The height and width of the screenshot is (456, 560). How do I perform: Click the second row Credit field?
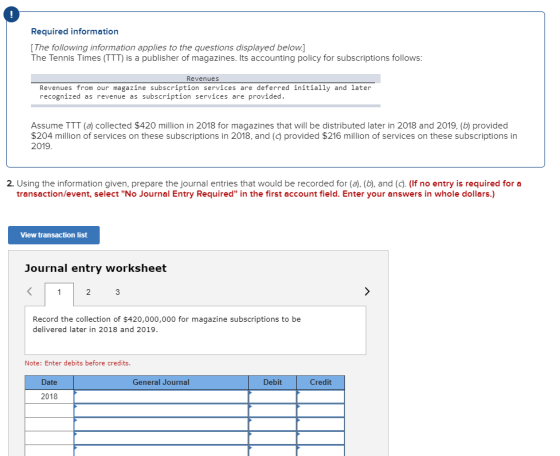pos(321,411)
